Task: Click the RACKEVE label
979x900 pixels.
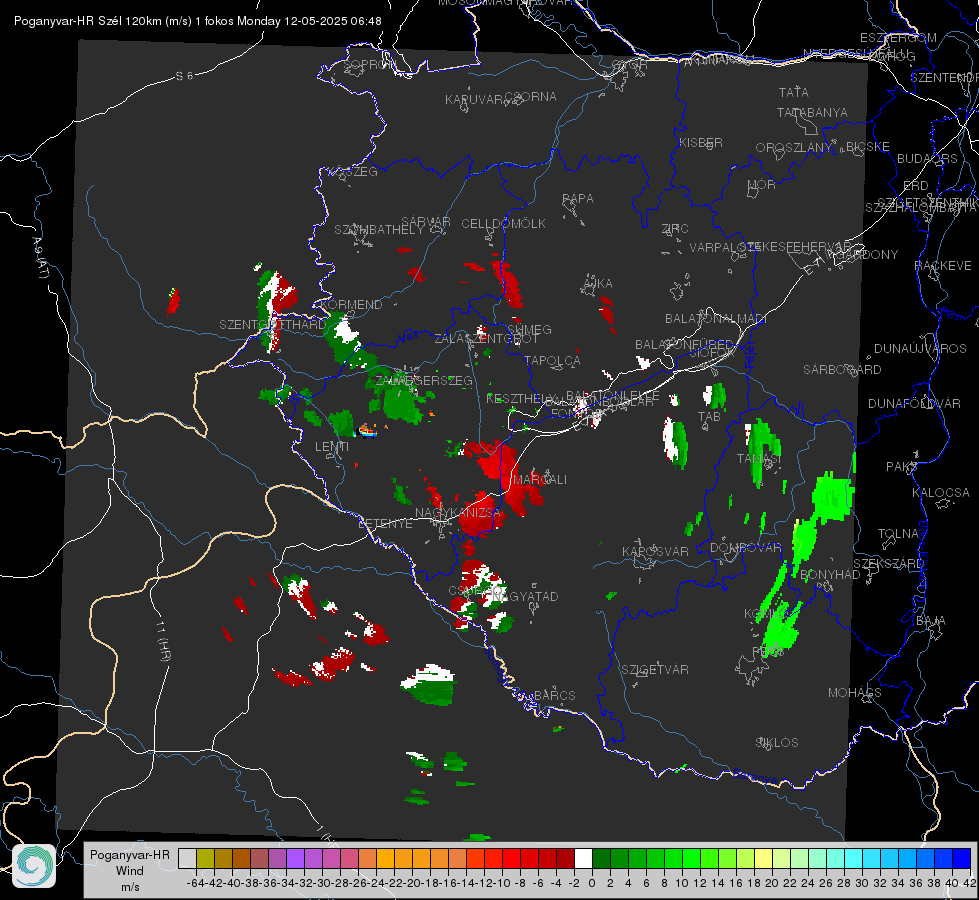Action: (943, 266)
